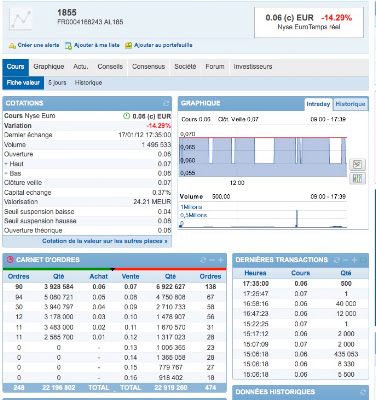Switch graph to Historique tab
The image size is (376, 400).
coord(350,104)
